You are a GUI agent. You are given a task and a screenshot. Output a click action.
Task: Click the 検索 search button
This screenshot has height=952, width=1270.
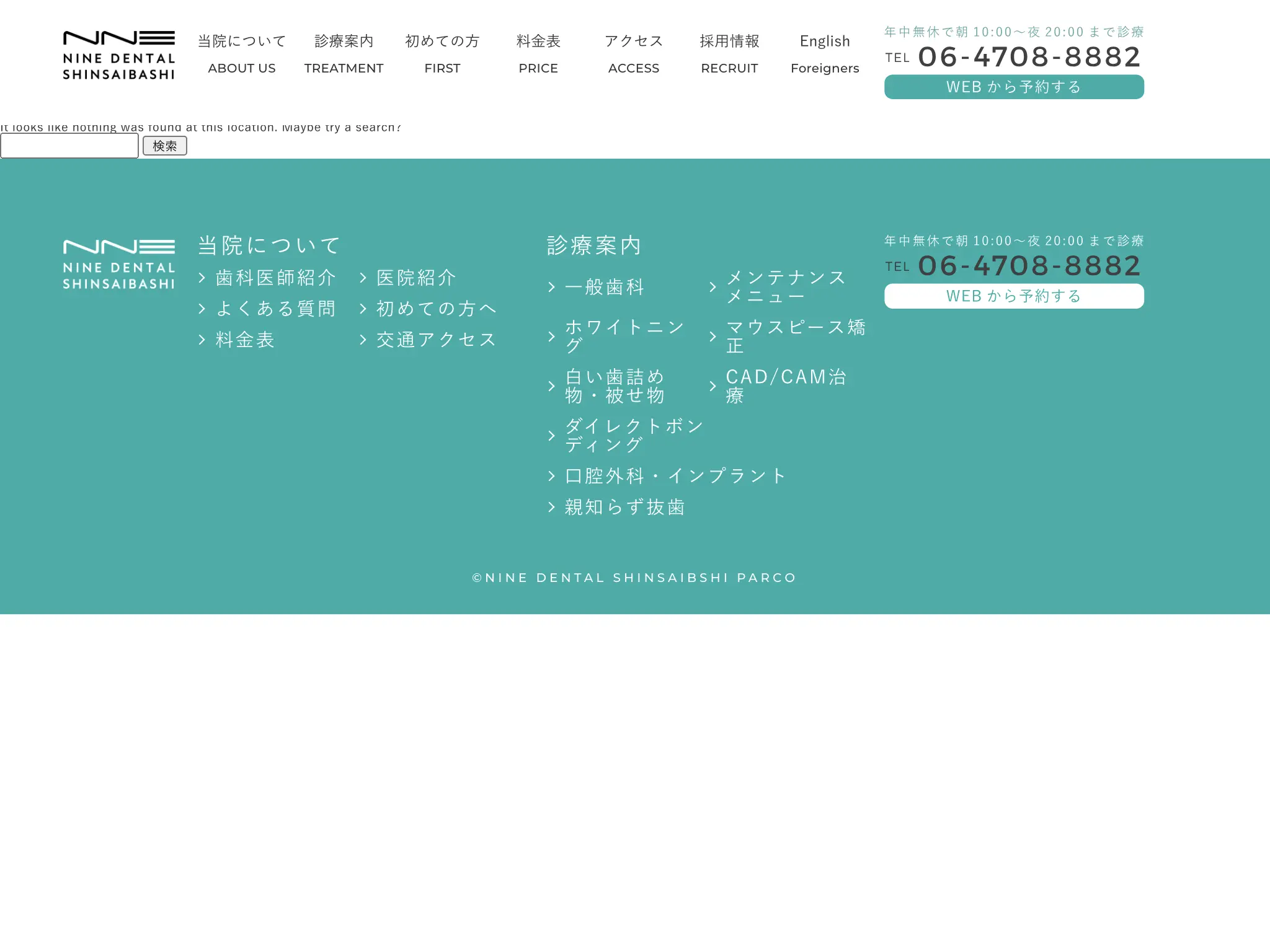coord(165,146)
